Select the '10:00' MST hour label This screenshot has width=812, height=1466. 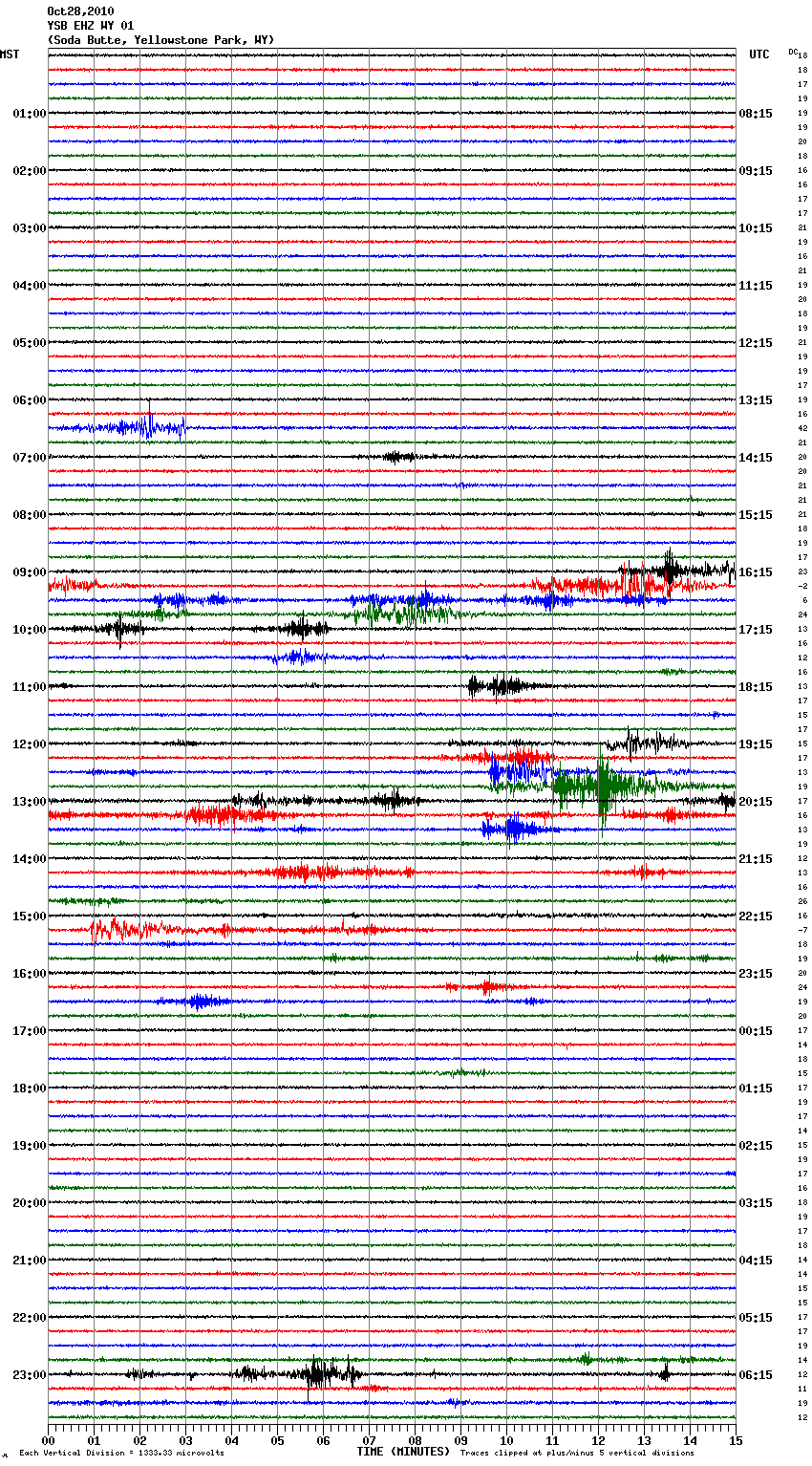[x=29, y=630]
